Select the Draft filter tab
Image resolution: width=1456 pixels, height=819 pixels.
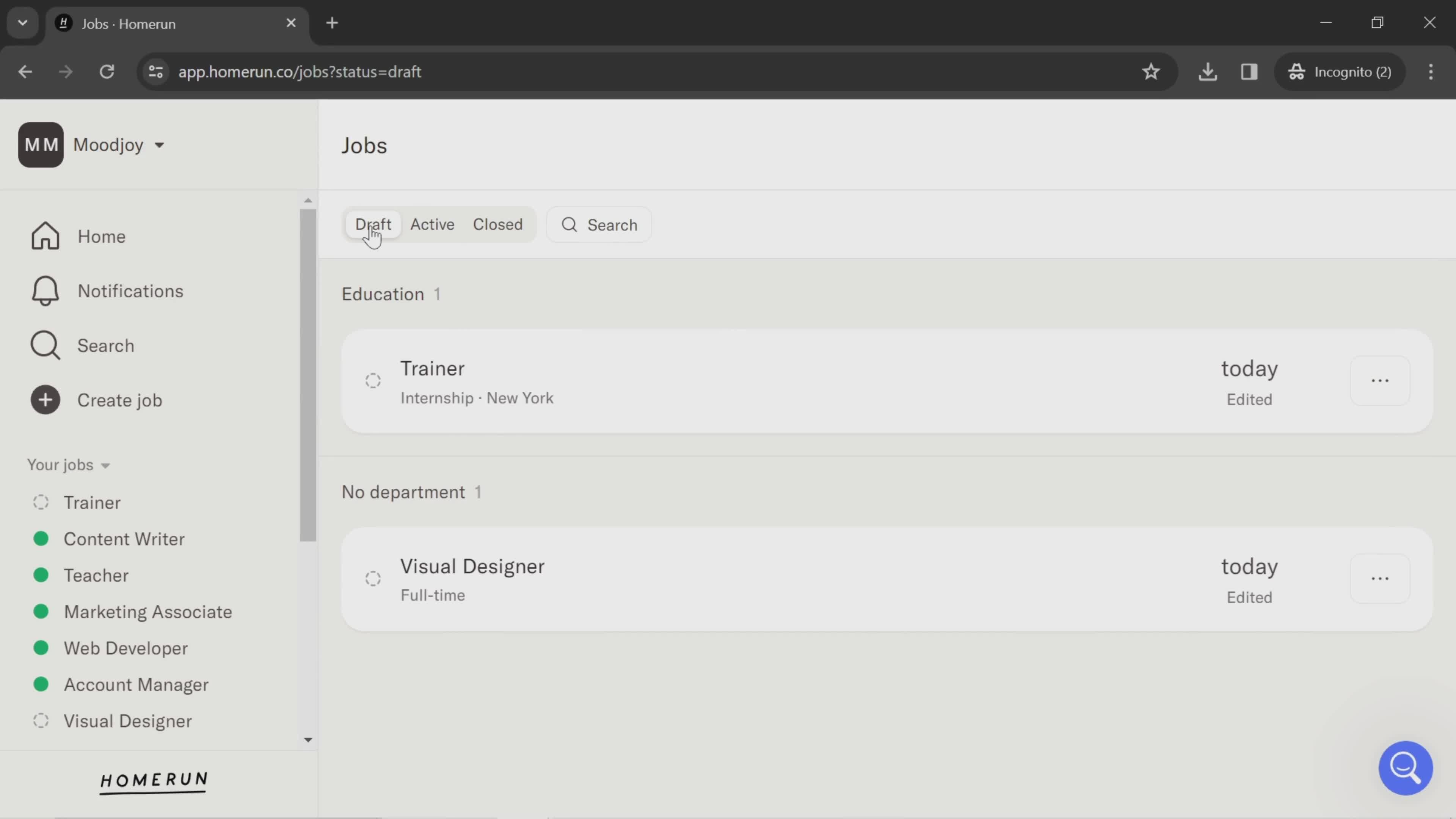coord(373,224)
